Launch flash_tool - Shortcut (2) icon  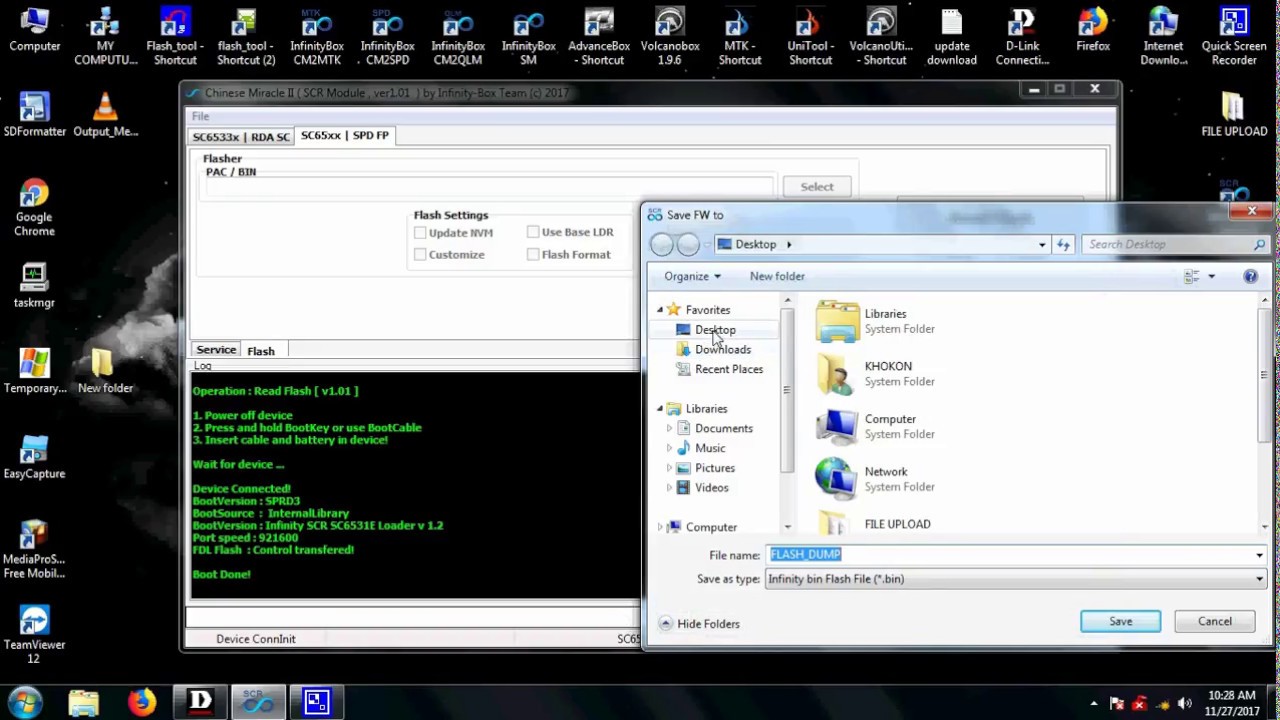click(x=246, y=38)
